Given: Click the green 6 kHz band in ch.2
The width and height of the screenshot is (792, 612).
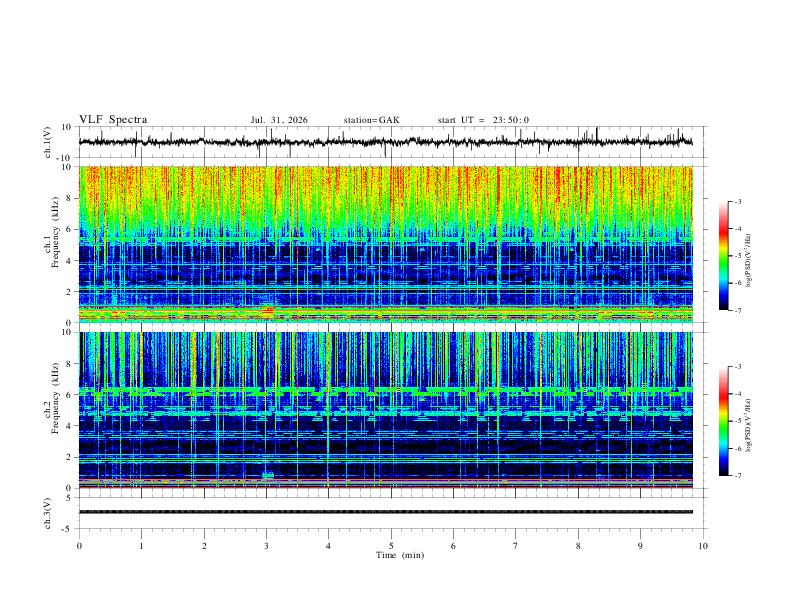Looking at the screenshot, I should point(386,390).
